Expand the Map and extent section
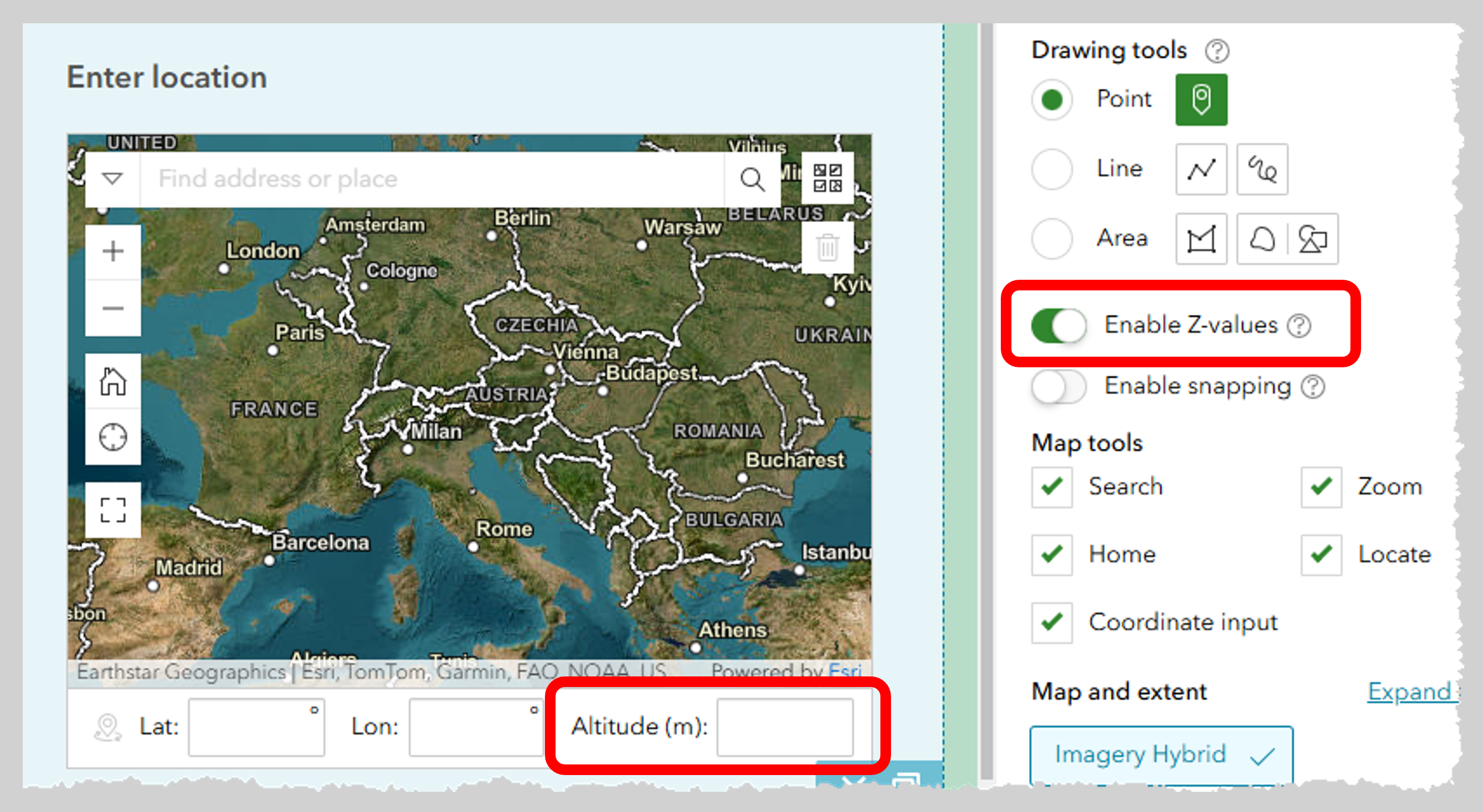 (1409, 691)
